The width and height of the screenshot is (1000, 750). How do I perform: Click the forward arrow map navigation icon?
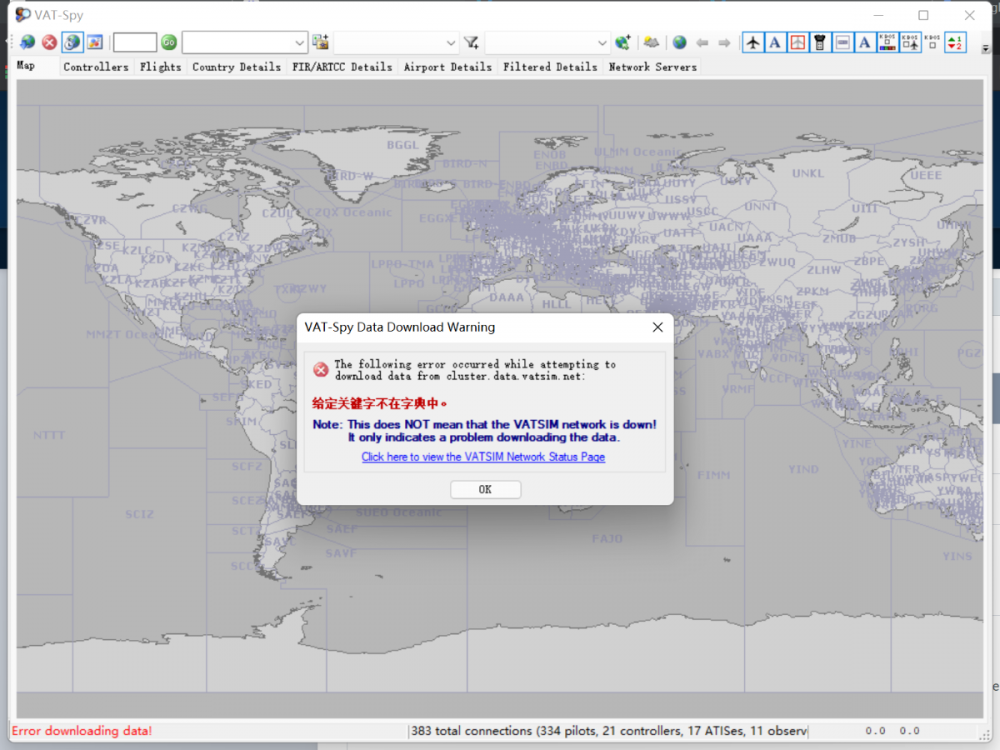click(724, 42)
